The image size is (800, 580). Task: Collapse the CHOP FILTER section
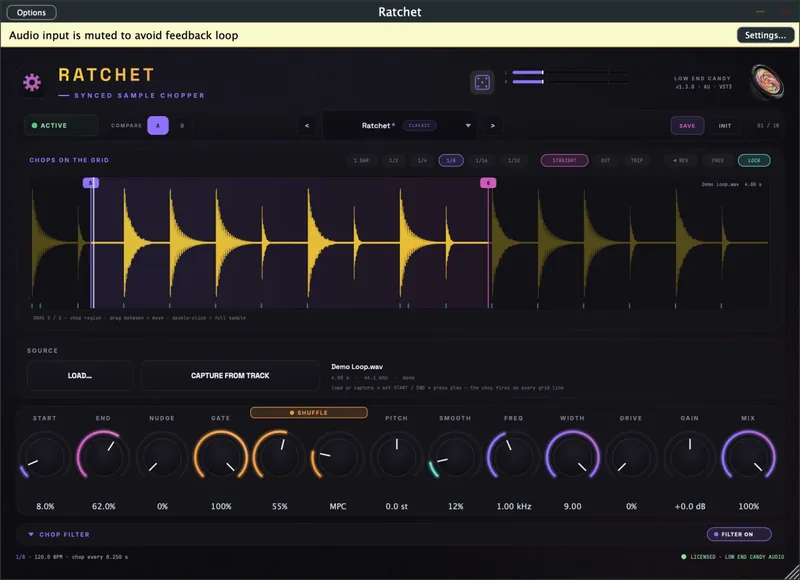pos(59,534)
